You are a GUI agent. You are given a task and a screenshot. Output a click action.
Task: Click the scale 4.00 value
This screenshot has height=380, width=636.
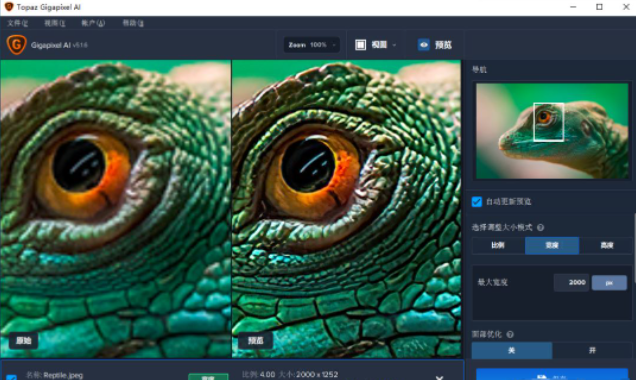point(267,374)
